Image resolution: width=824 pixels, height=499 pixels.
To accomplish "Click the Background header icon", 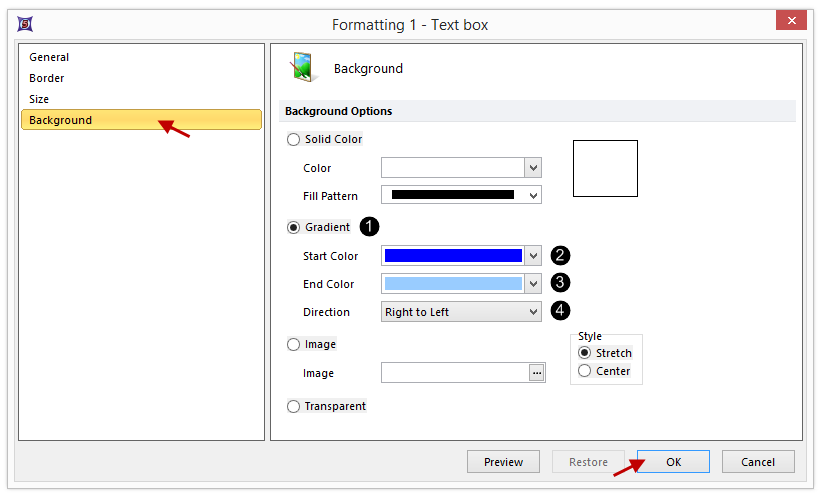I will pos(302,67).
